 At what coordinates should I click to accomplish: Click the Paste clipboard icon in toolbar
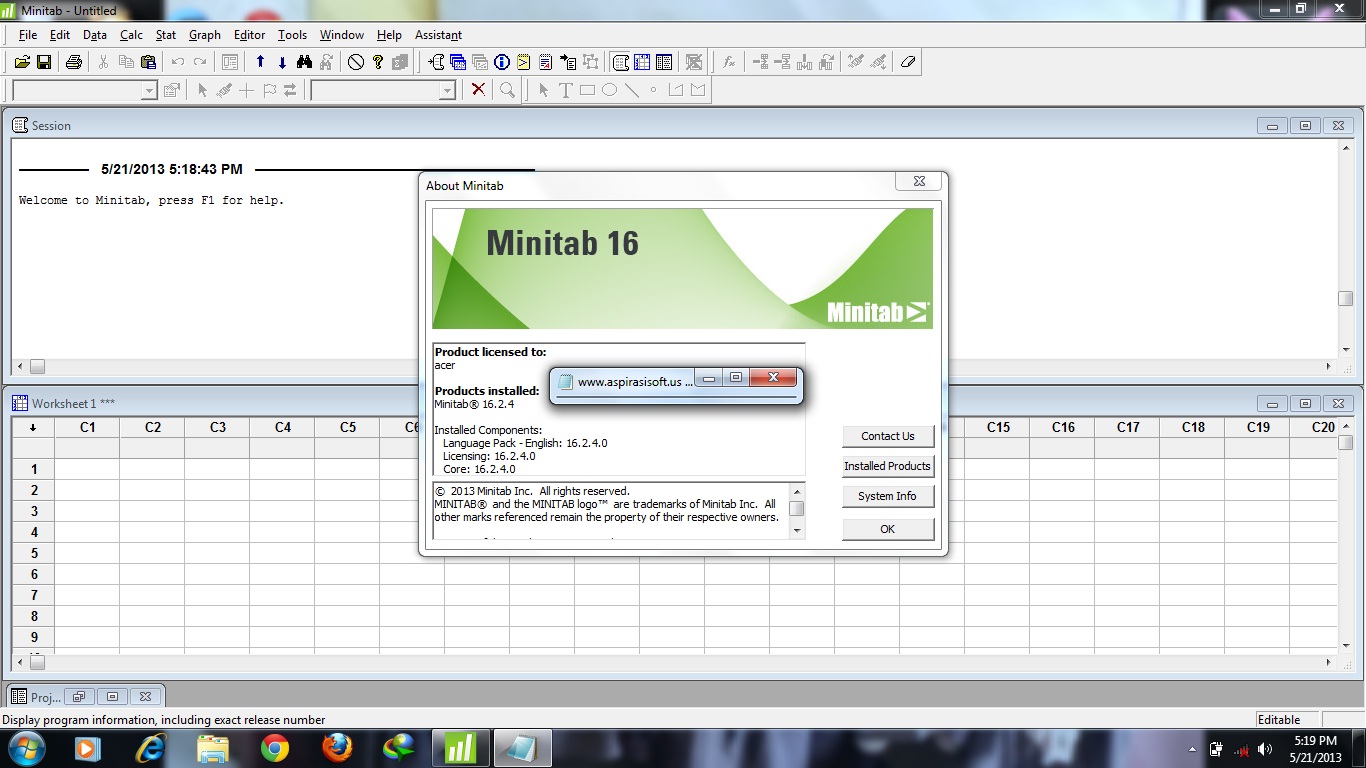[148, 62]
